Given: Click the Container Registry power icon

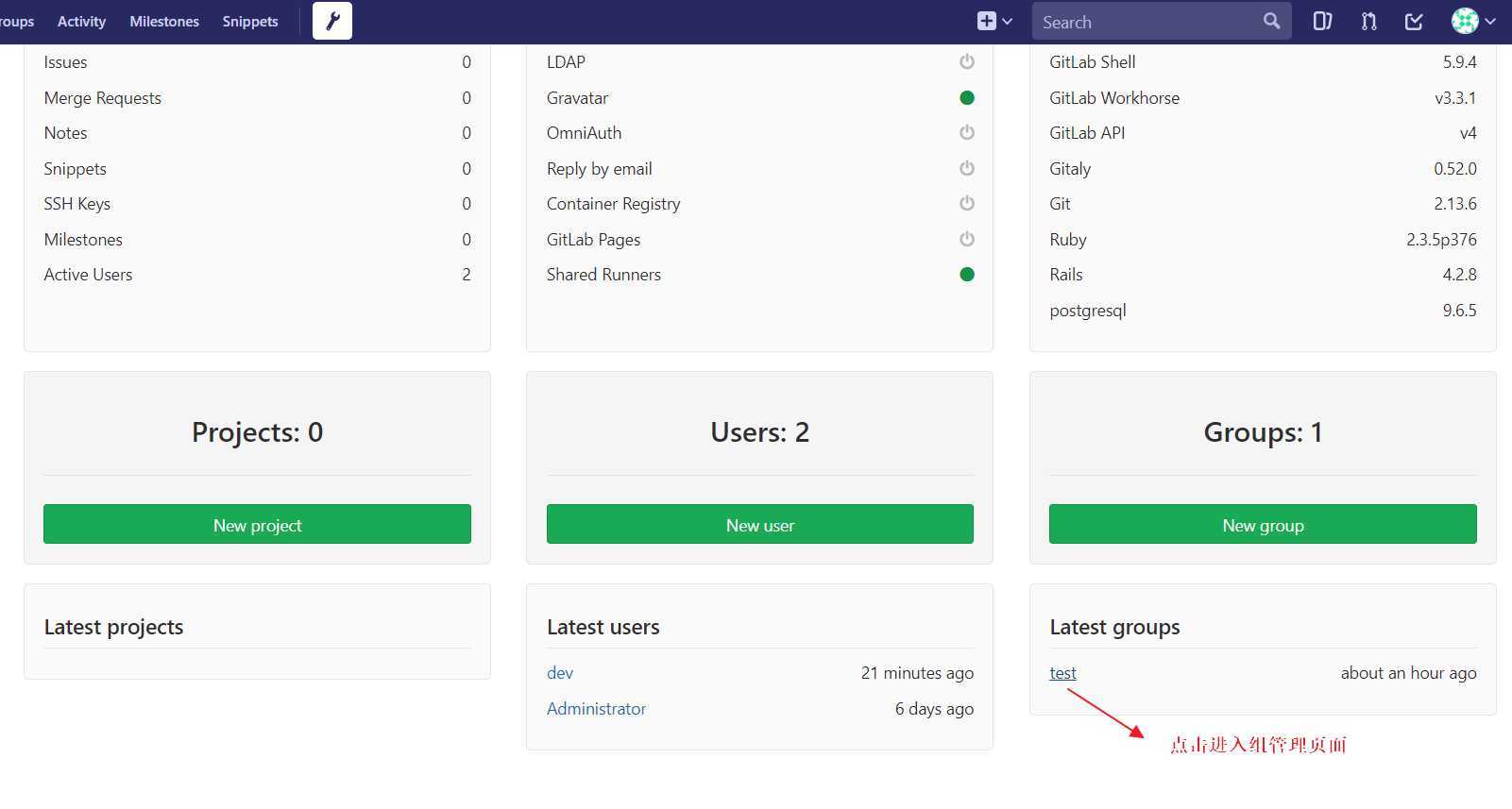Looking at the screenshot, I should point(966,203).
